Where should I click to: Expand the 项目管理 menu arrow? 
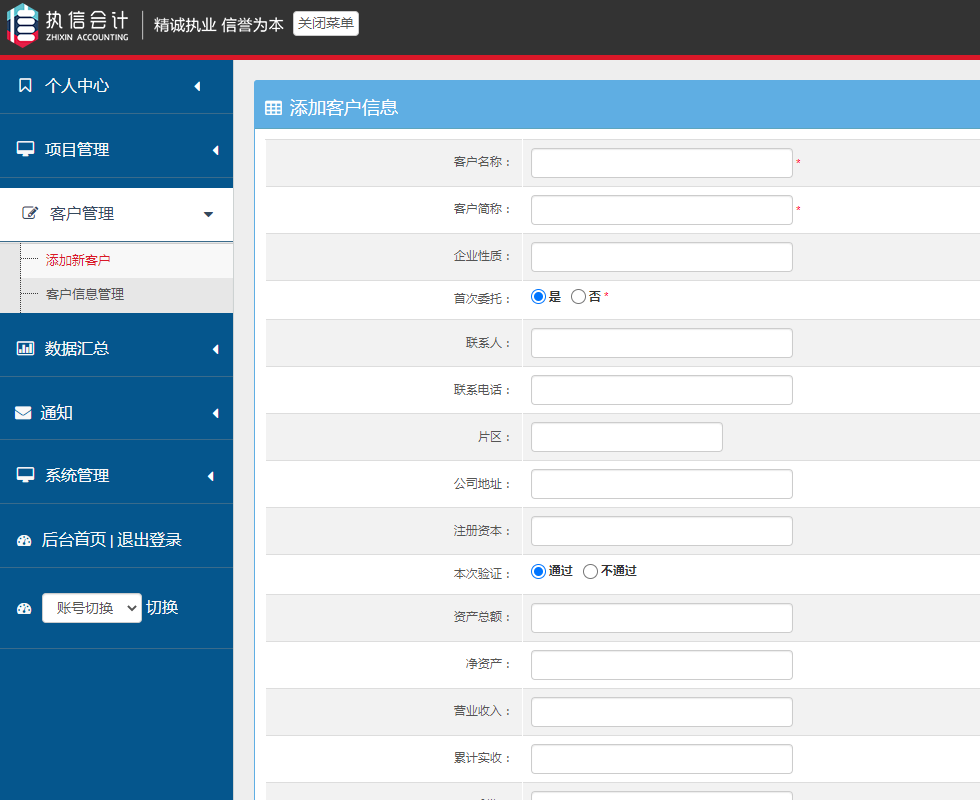pyautogui.click(x=216, y=150)
